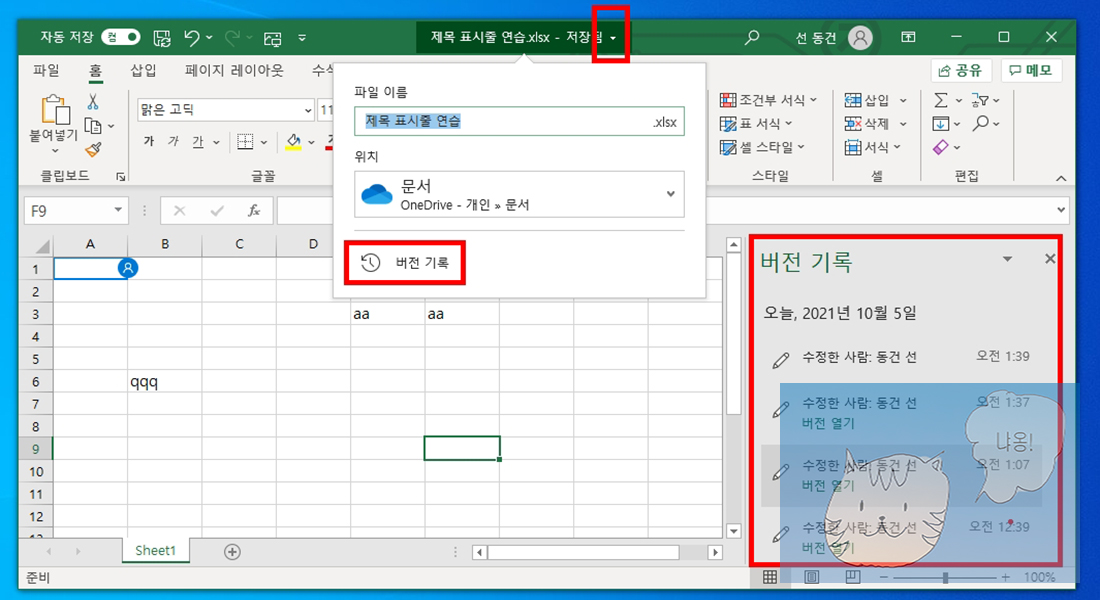Click the Format Painter brush icon
Viewport: 1100px width, 600px height.
click(x=93, y=149)
